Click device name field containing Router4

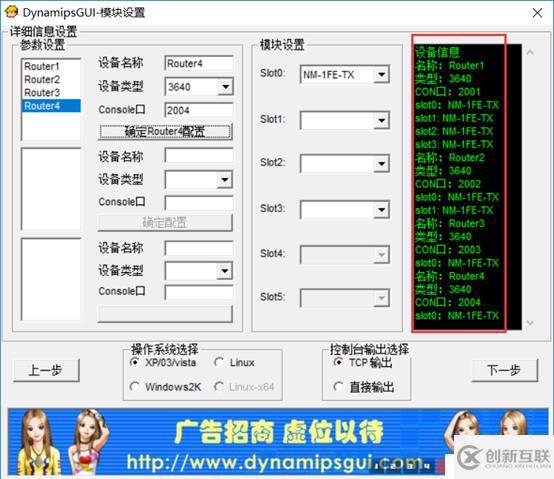coord(199,64)
